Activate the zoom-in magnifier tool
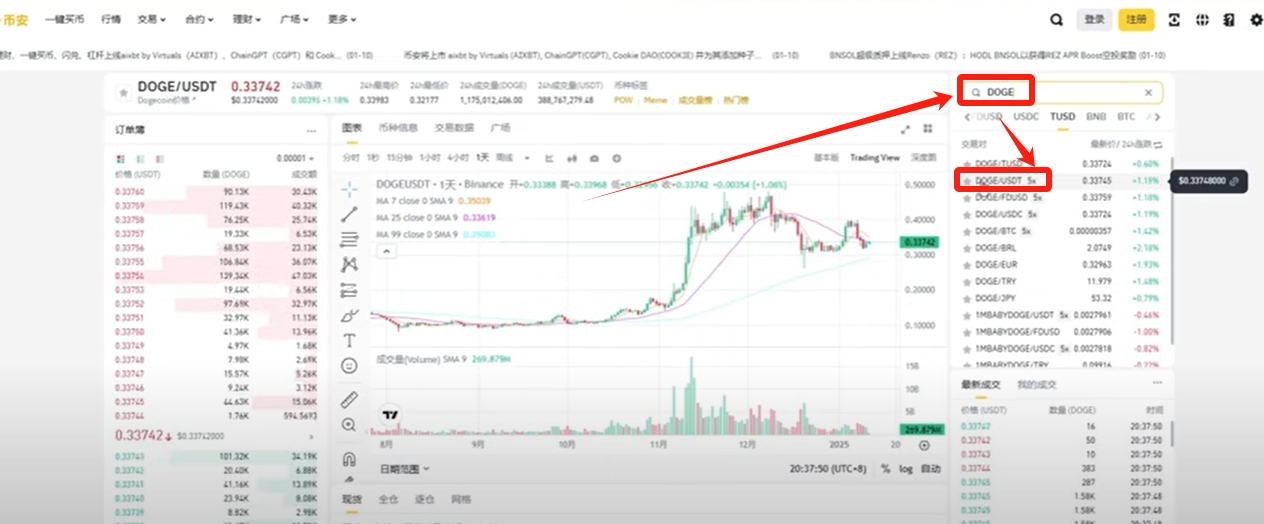Screen dimensions: 1264x524 (349, 425)
